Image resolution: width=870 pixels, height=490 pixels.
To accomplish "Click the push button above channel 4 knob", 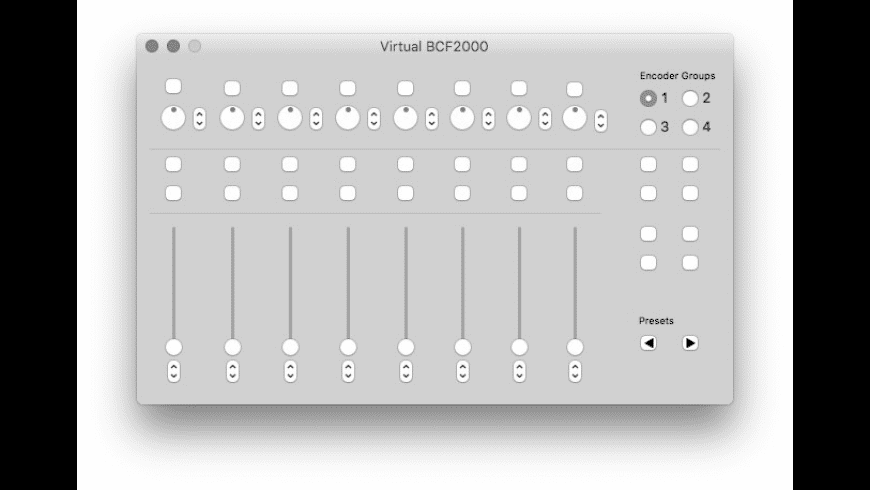I will click(347, 88).
